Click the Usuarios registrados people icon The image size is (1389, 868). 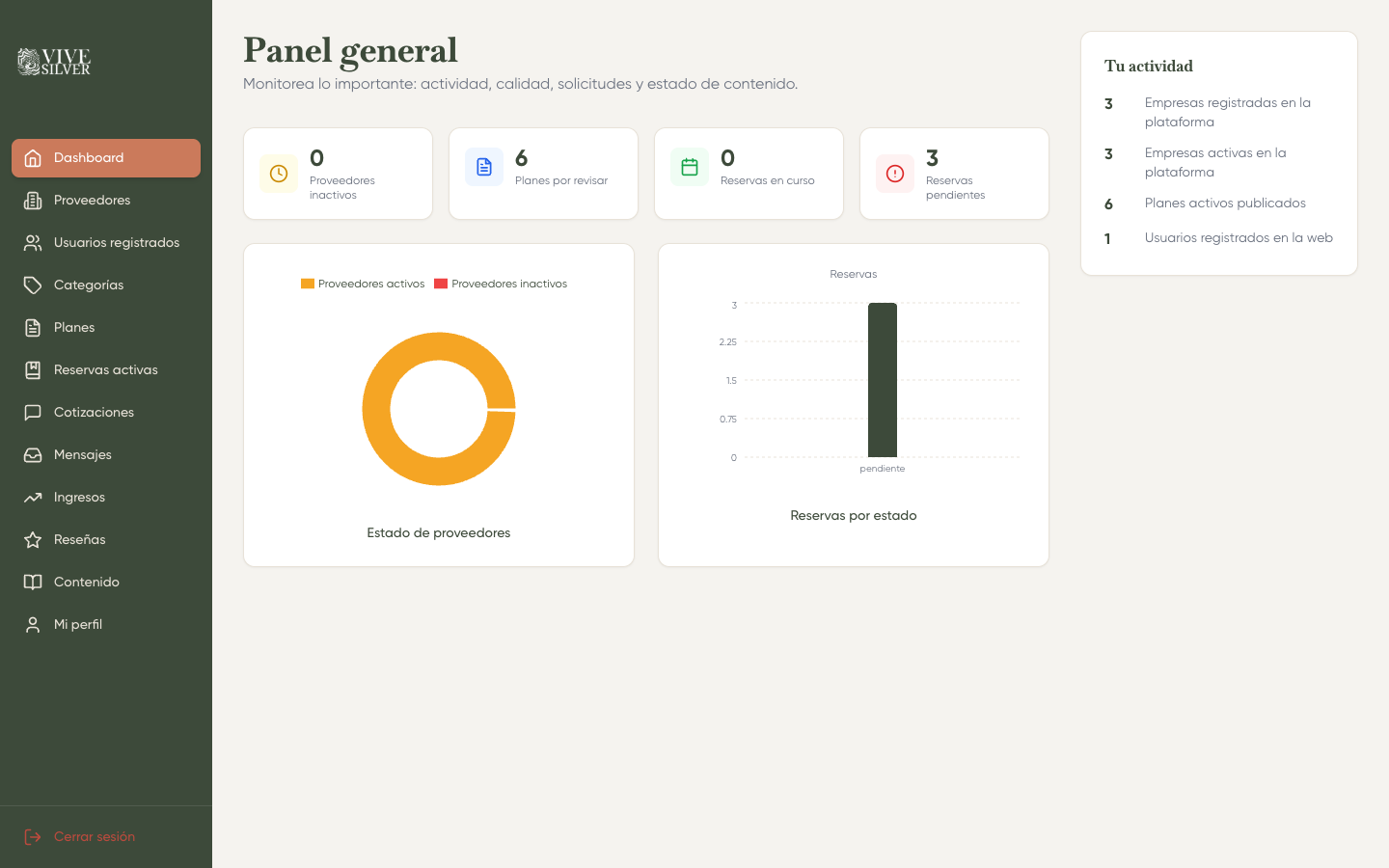point(34,242)
